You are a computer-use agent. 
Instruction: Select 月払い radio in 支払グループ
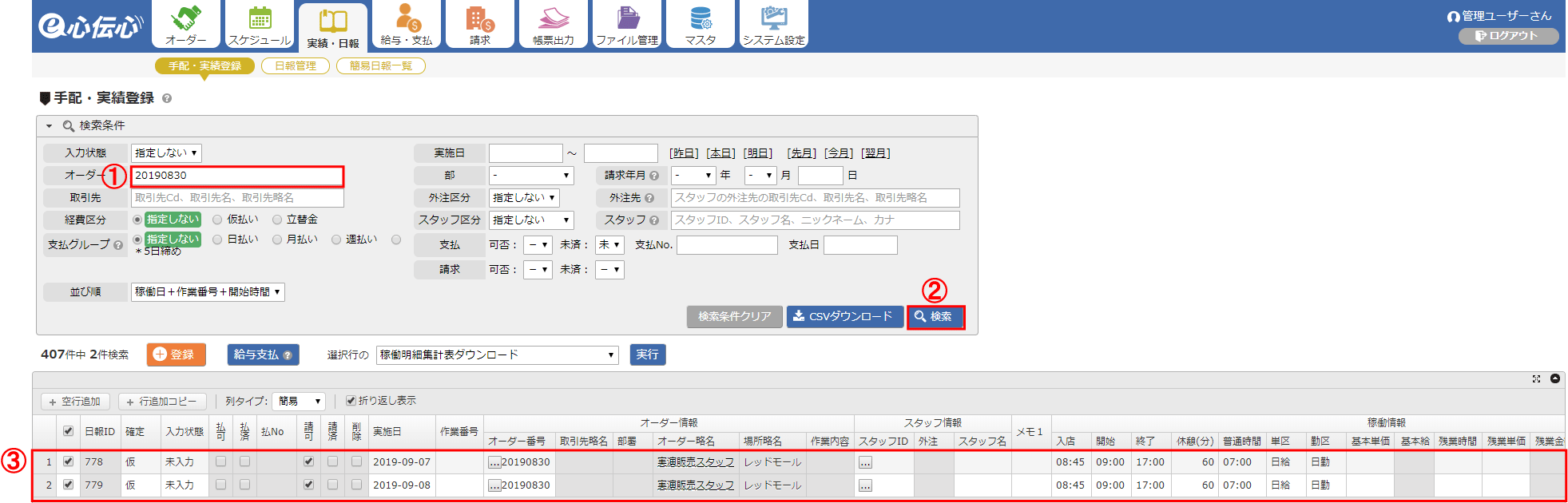click(x=277, y=240)
